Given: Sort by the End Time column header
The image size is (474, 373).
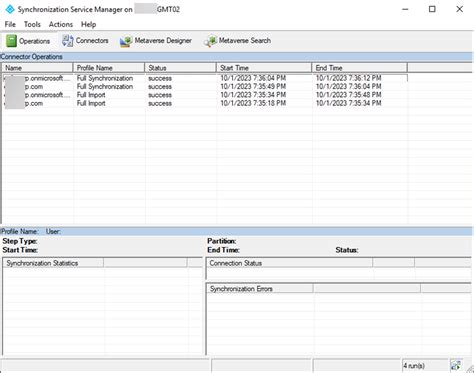Looking at the screenshot, I should (x=359, y=68).
